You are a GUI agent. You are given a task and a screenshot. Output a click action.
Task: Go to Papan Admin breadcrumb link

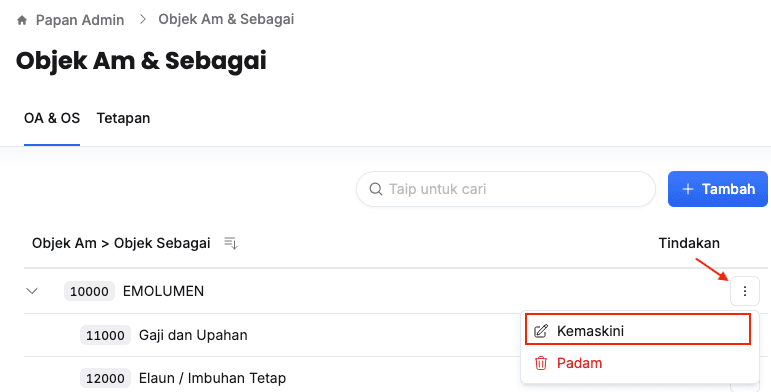coord(80,20)
